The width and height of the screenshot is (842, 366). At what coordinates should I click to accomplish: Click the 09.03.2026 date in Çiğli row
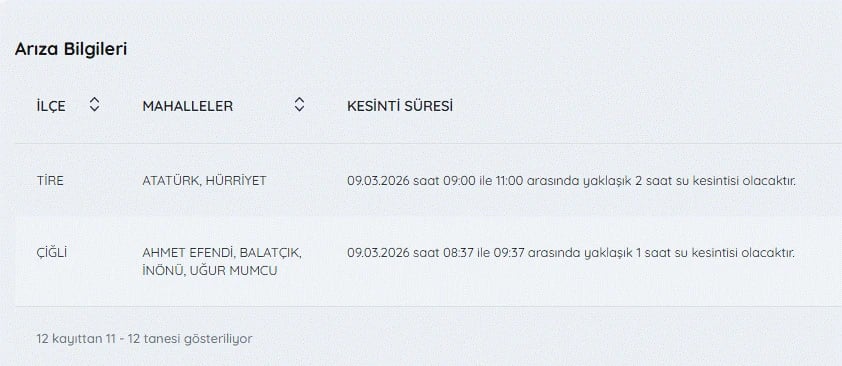(378, 253)
